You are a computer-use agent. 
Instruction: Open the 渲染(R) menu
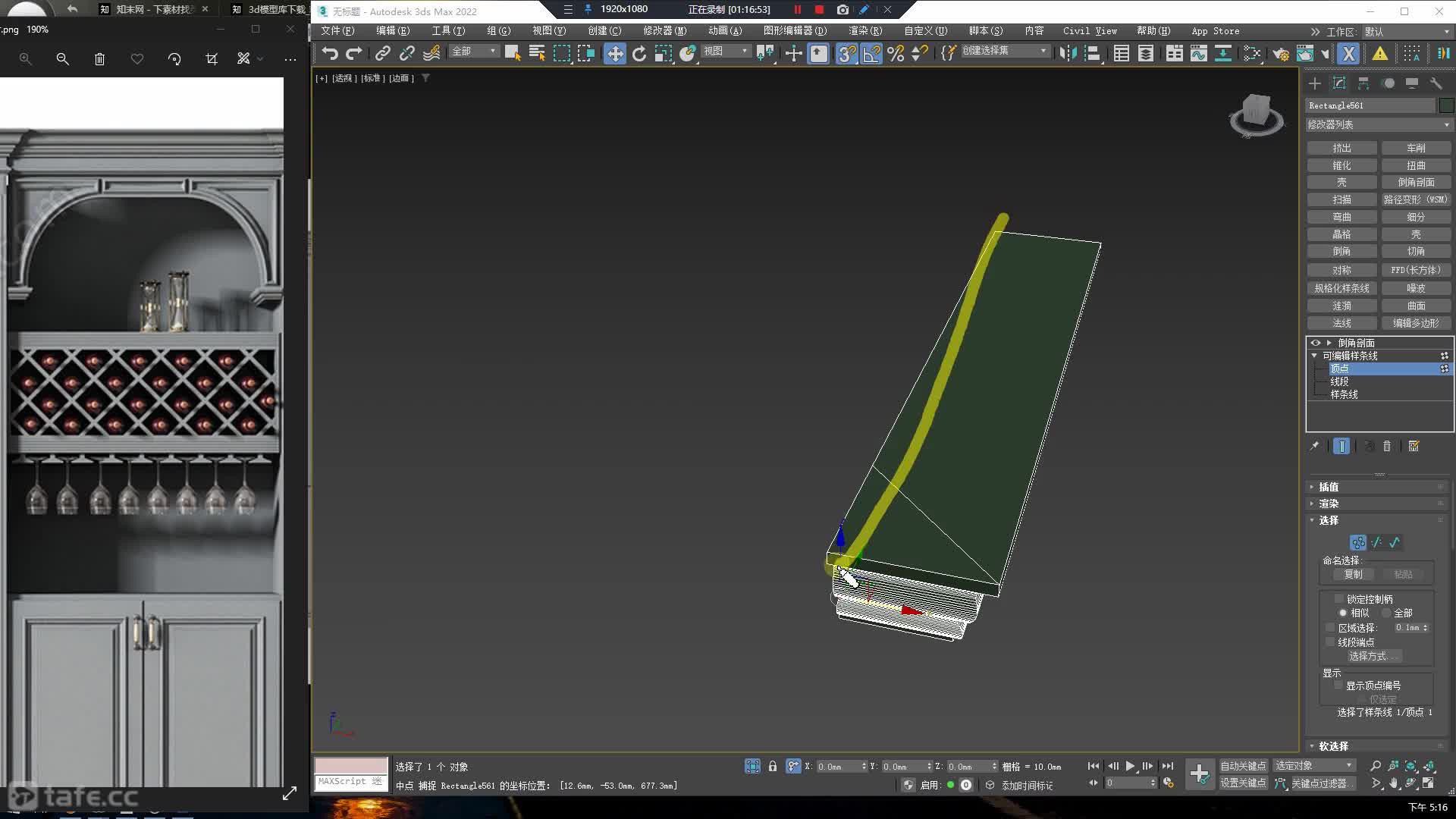pos(865,31)
